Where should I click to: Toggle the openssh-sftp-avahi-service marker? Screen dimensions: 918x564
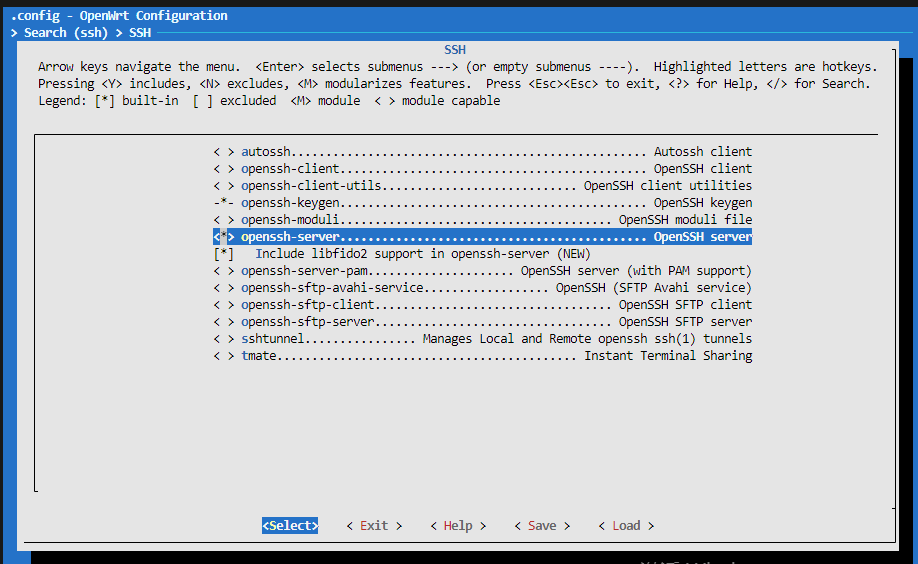(x=224, y=288)
